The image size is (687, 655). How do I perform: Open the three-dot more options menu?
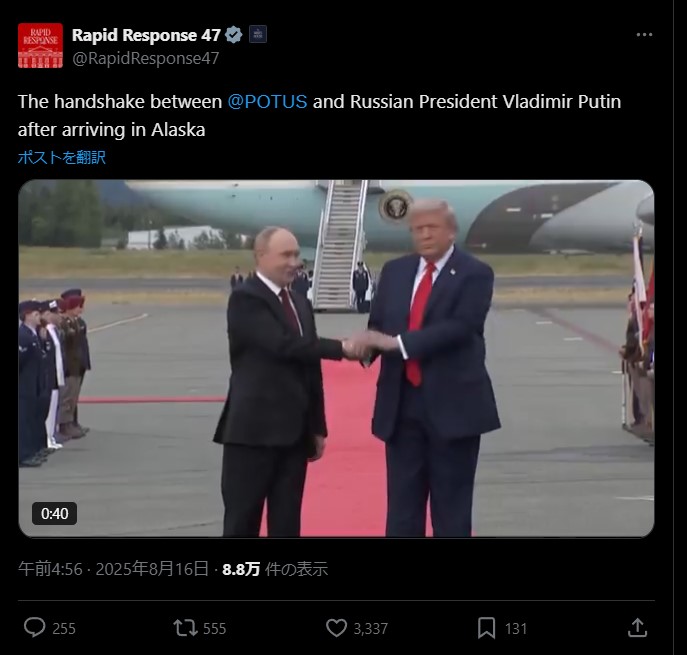pyautogui.click(x=644, y=35)
